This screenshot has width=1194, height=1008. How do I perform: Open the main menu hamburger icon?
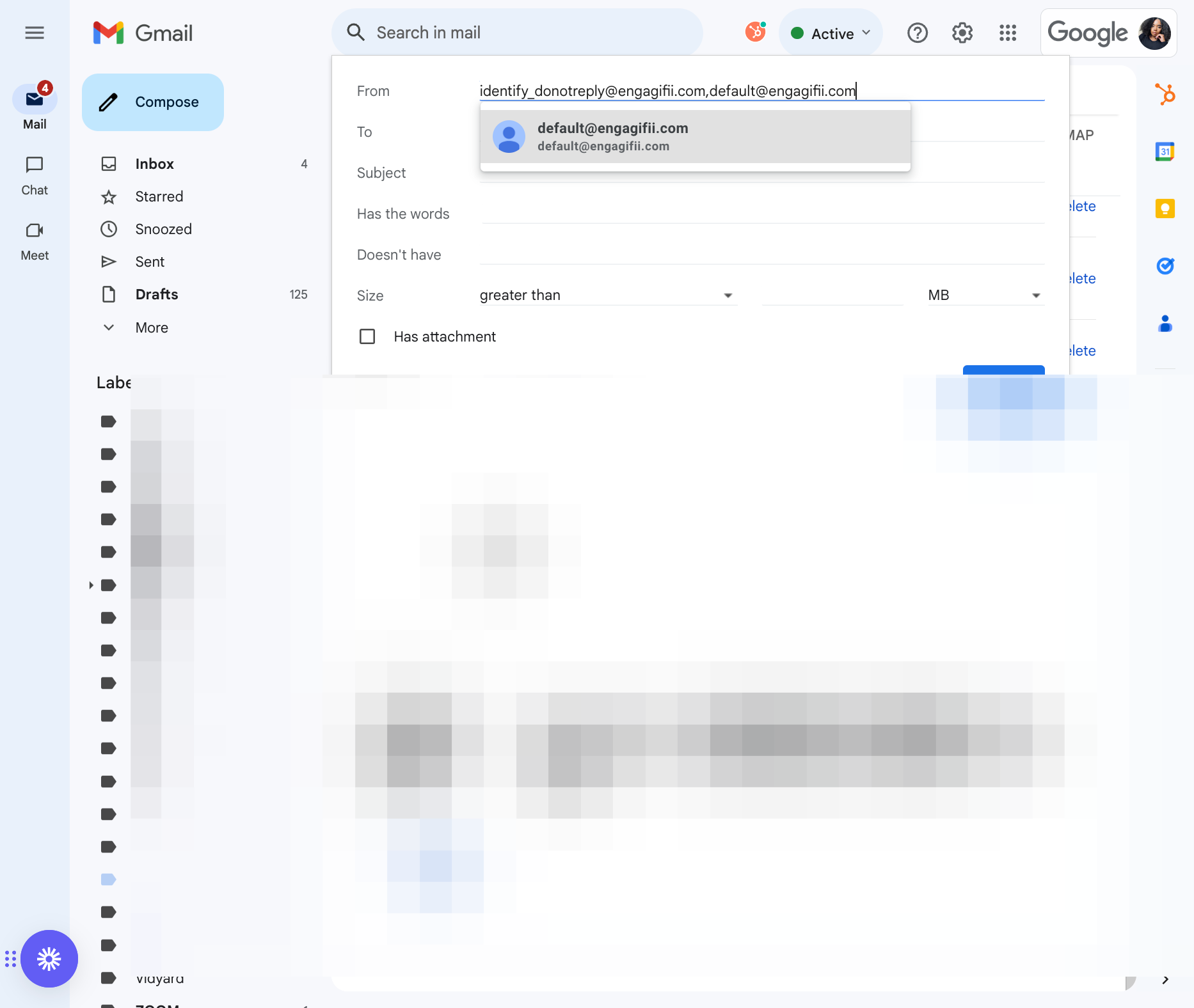pyautogui.click(x=35, y=33)
